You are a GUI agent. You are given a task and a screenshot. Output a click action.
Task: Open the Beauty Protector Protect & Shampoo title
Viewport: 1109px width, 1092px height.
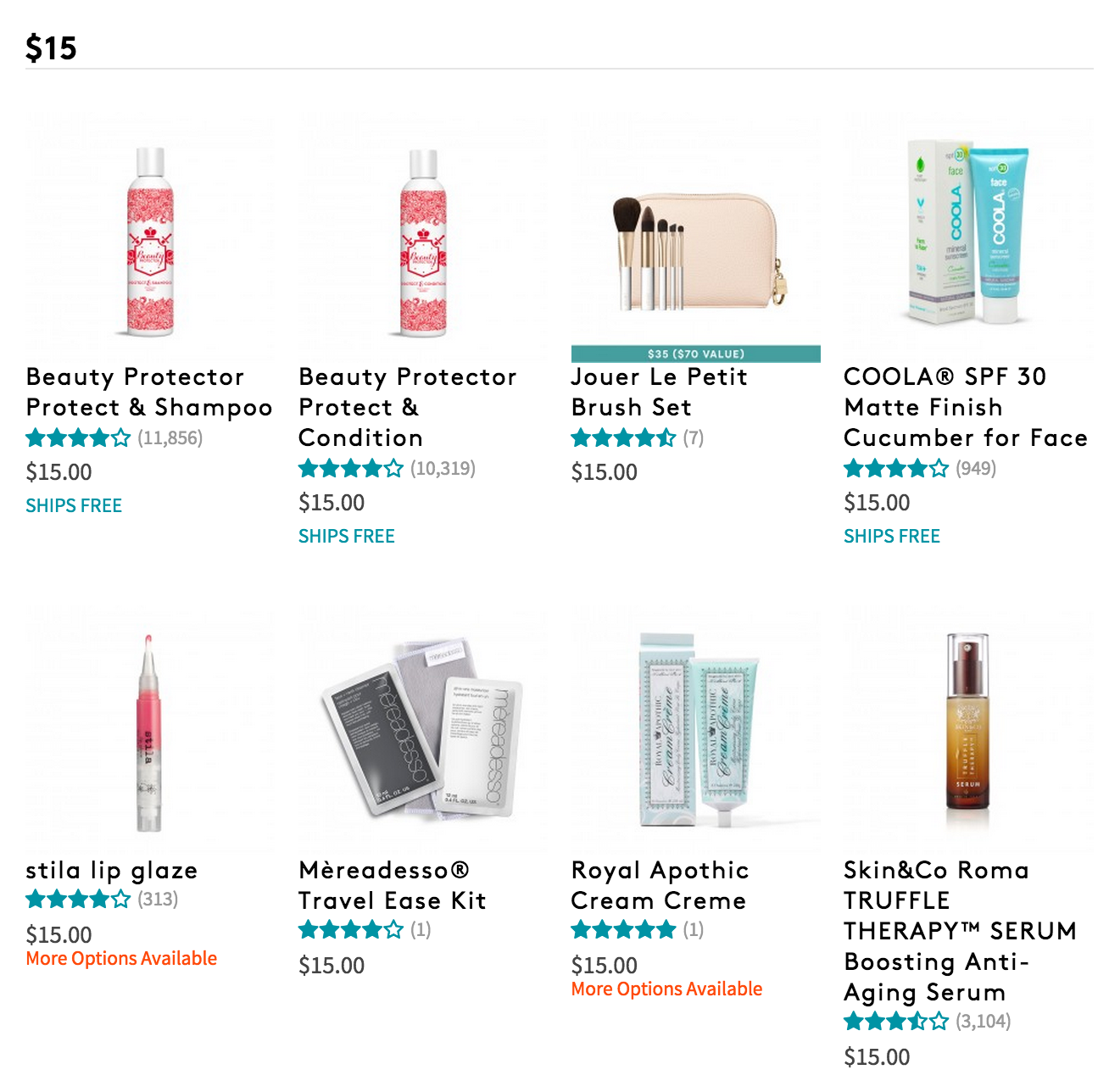(149, 392)
